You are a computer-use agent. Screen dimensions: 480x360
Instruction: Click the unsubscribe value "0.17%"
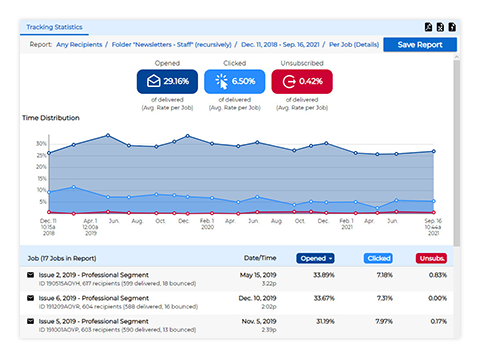click(439, 321)
